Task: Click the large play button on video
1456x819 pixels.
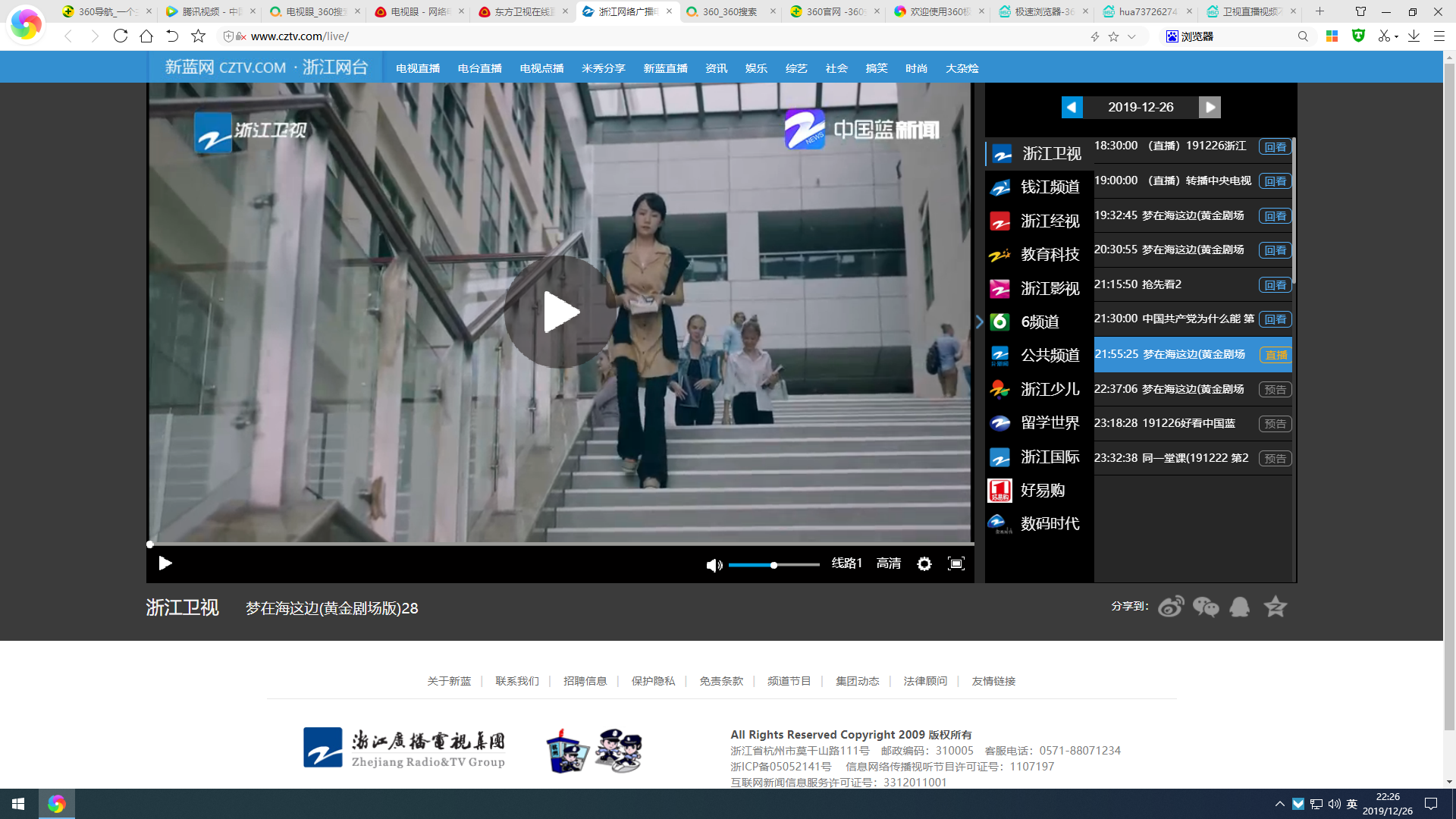Action: tap(560, 312)
